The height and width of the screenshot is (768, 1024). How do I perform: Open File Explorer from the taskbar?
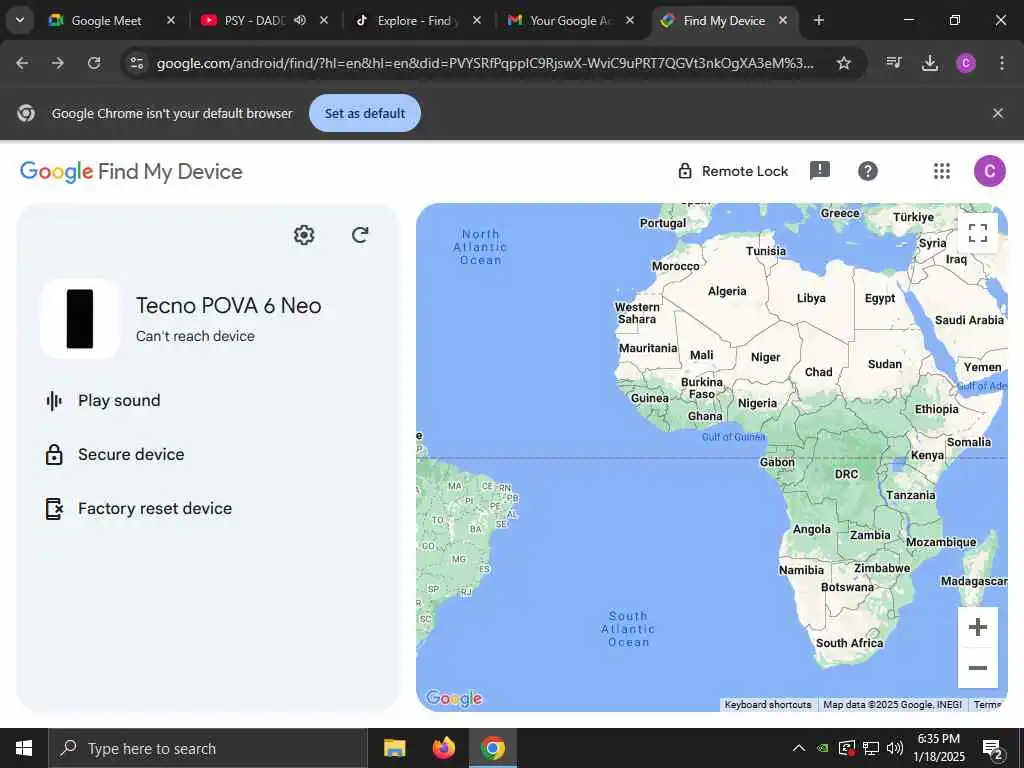394,748
